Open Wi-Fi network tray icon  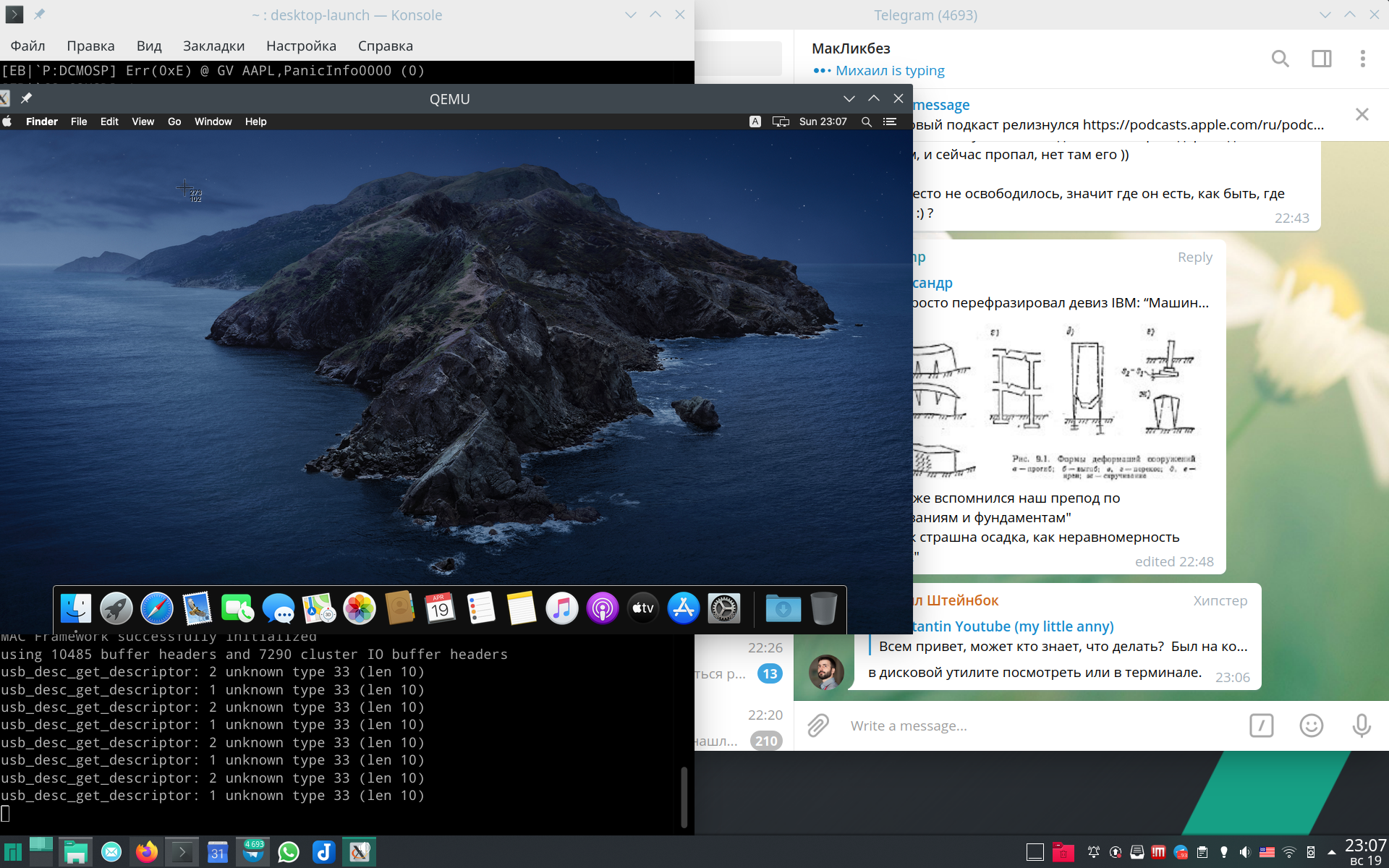1289,852
